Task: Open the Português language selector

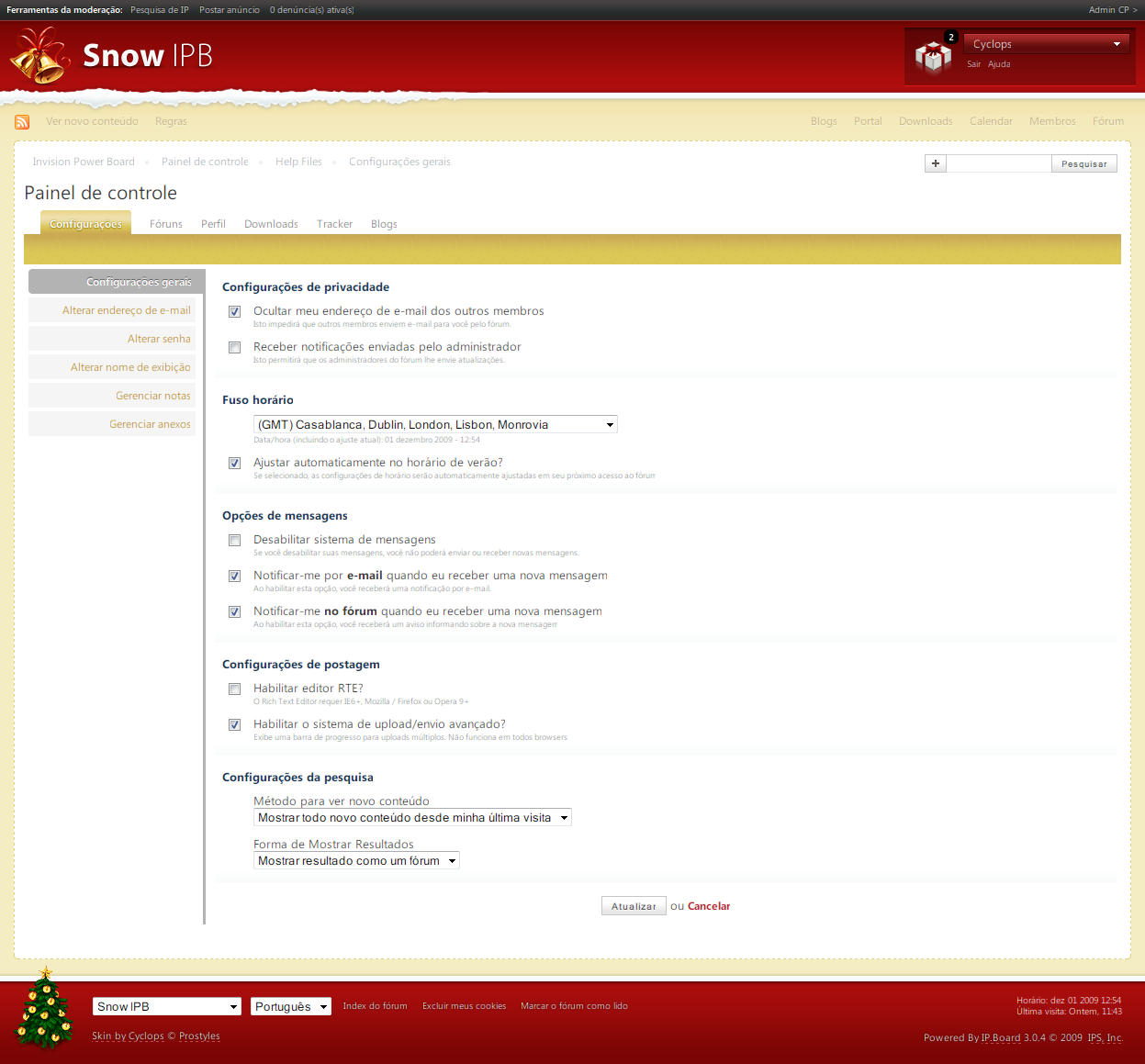Action: [290, 1007]
